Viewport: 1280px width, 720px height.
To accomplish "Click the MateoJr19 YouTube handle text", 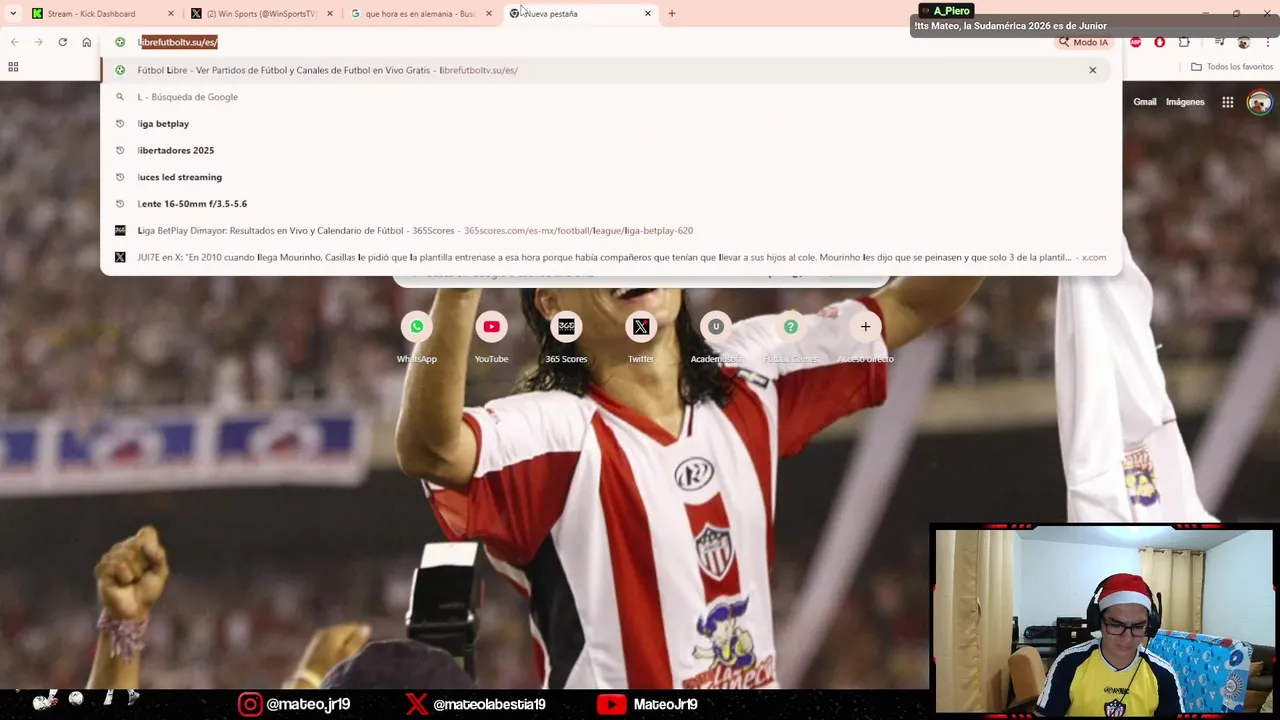I will point(665,704).
